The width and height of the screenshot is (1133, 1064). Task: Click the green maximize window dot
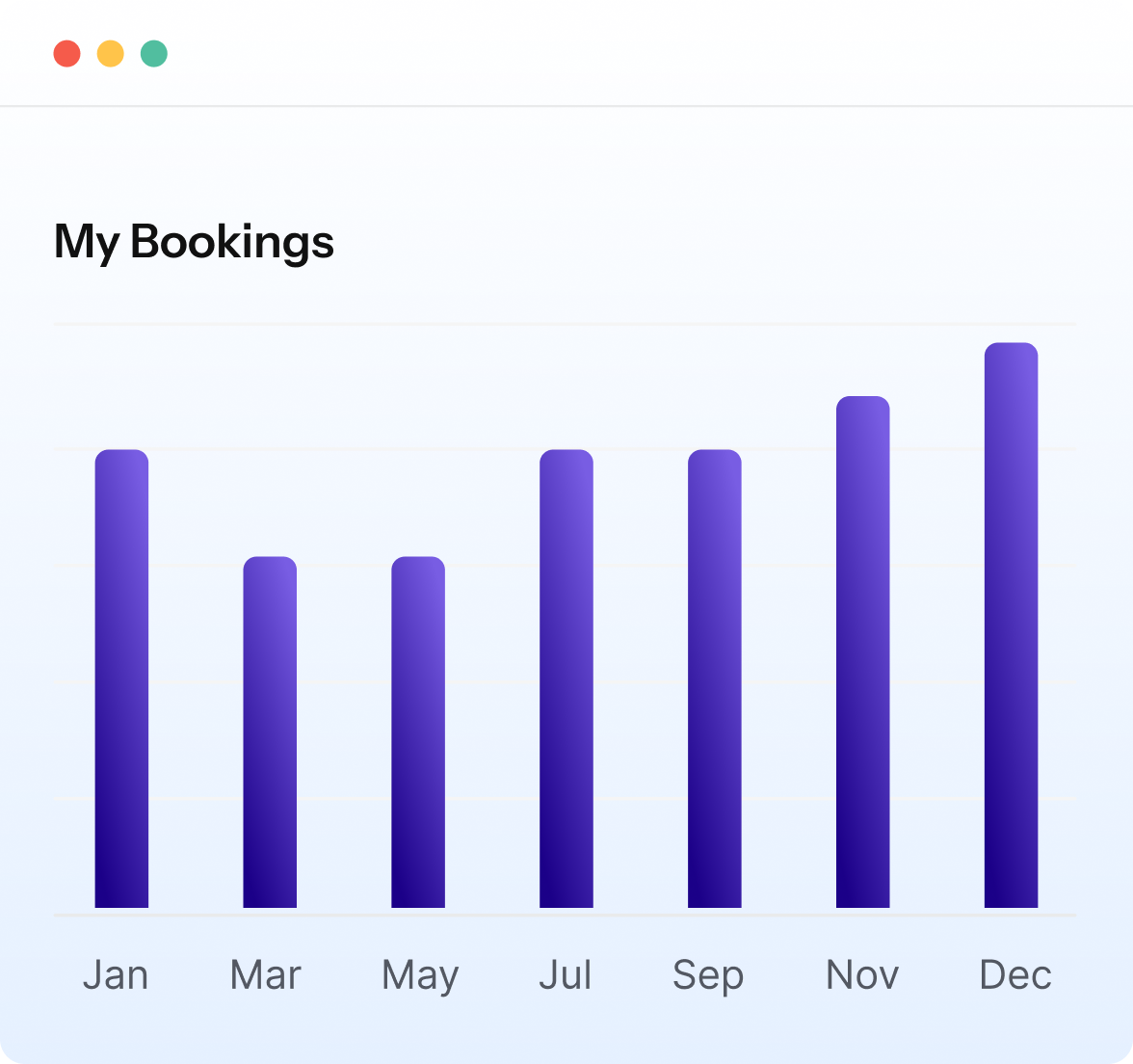tap(154, 54)
